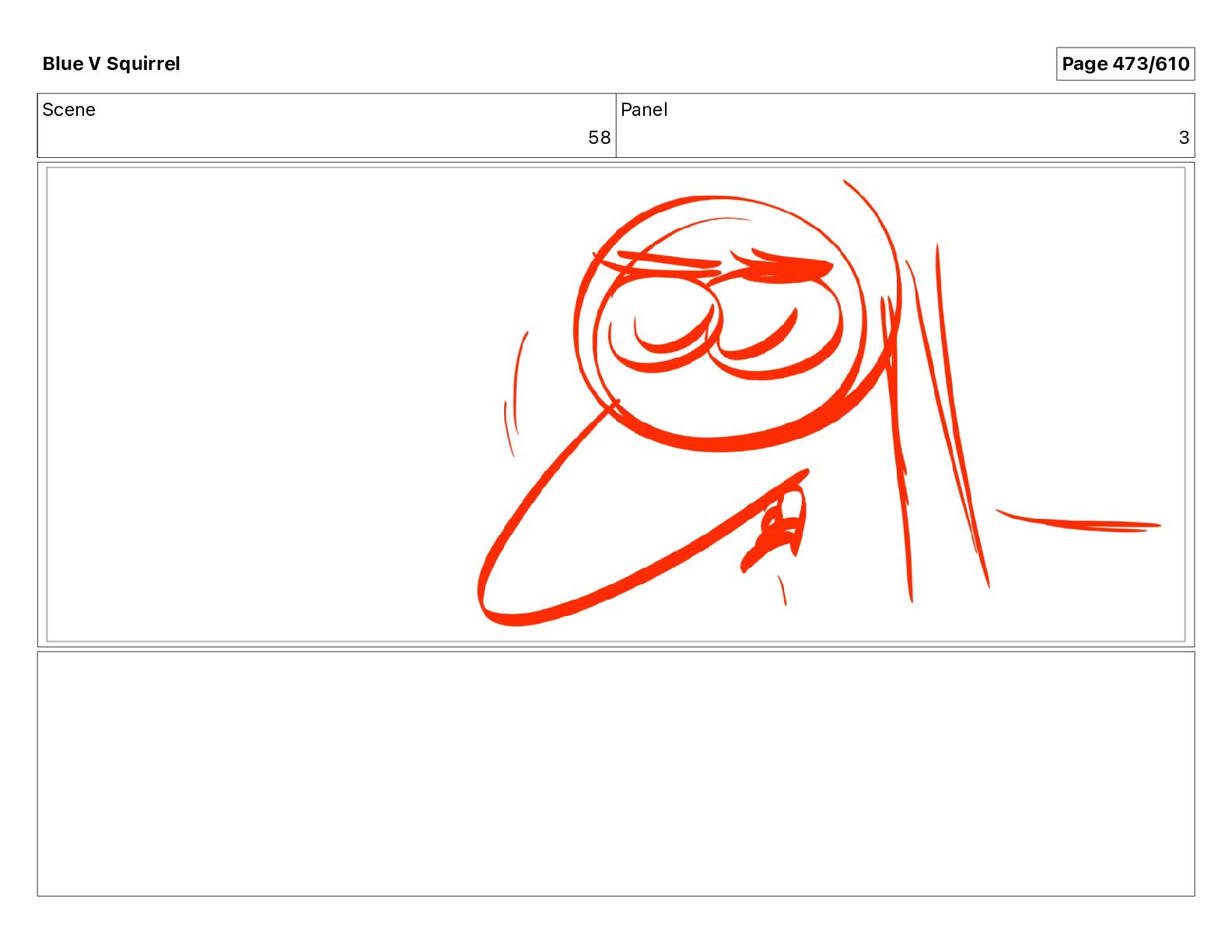Click the panel number '3'
This screenshot has width=1232, height=952.
[x=1184, y=138]
